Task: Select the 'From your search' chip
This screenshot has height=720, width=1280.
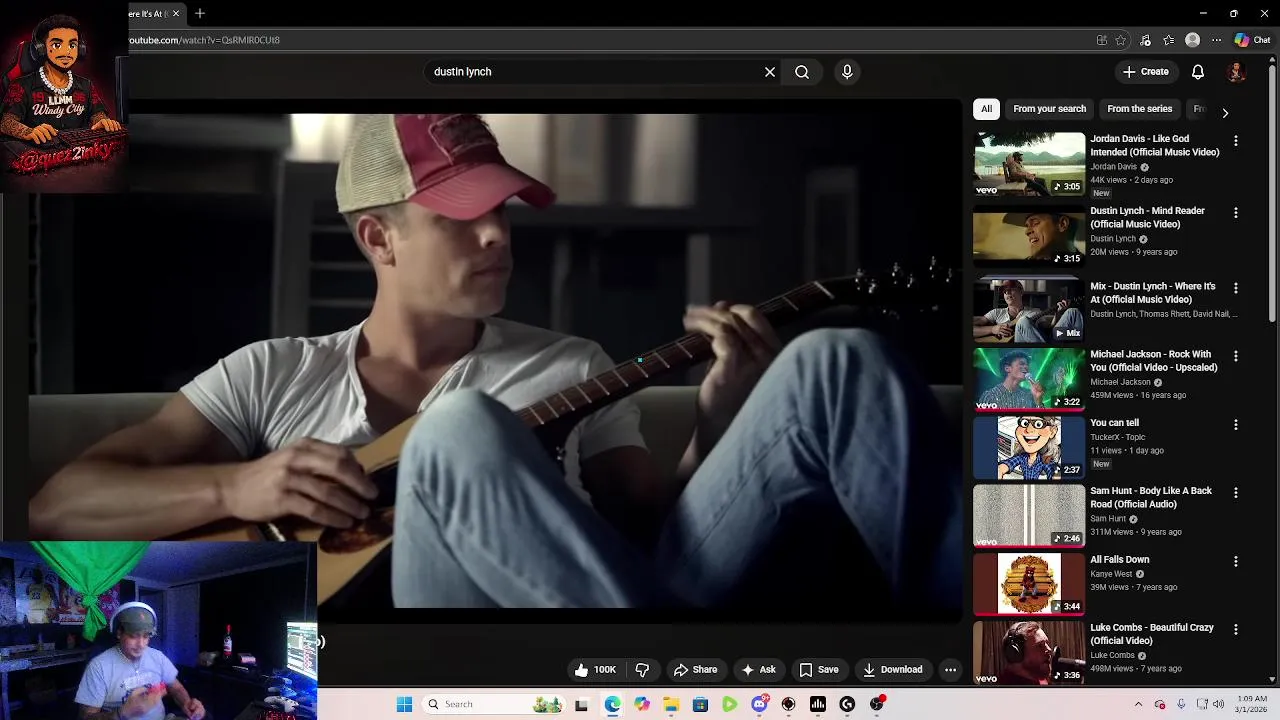Action: click(1049, 109)
